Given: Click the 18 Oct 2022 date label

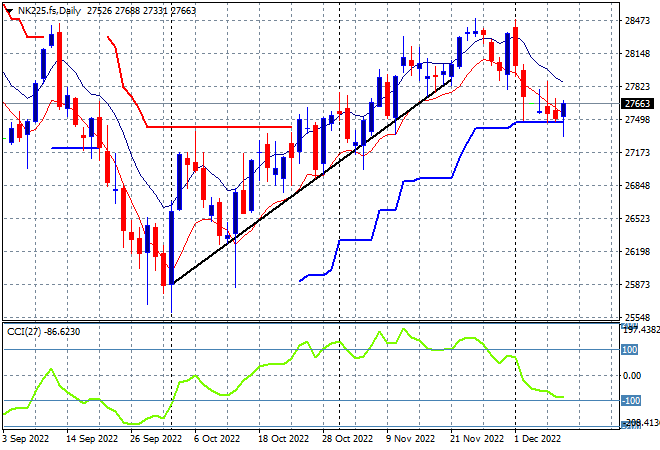Looking at the screenshot, I should tap(283, 439).
